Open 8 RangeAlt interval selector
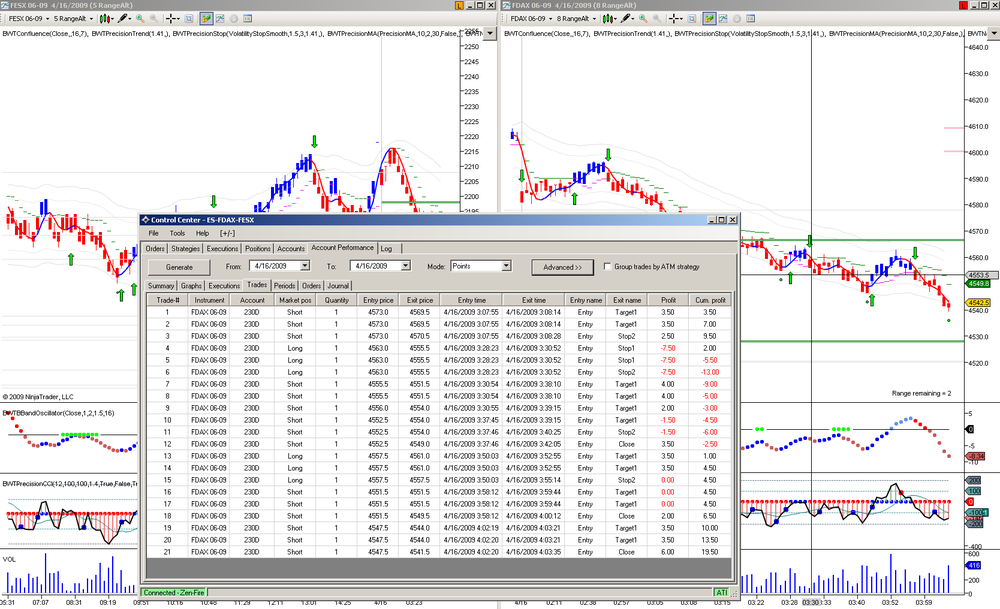Image resolution: width=1000 pixels, height=609 pixels. point(576,18)
